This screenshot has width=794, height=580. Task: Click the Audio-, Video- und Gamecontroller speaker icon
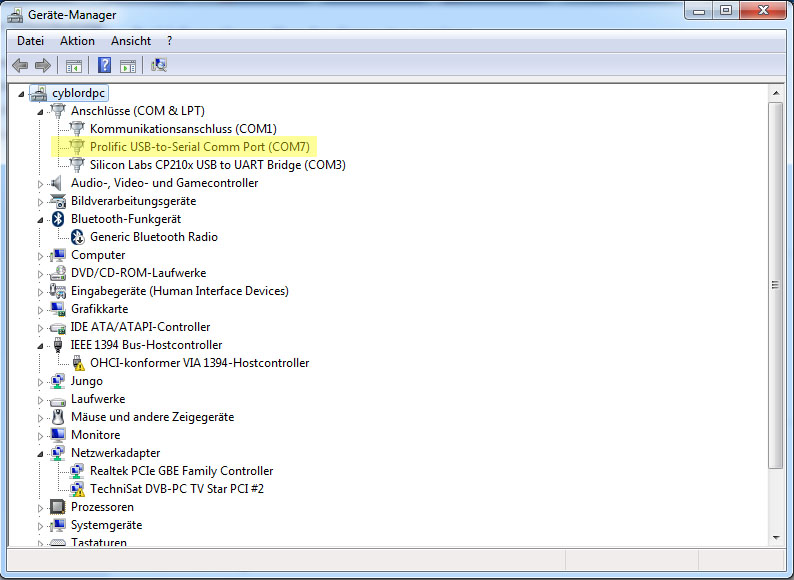pos(57,183)
